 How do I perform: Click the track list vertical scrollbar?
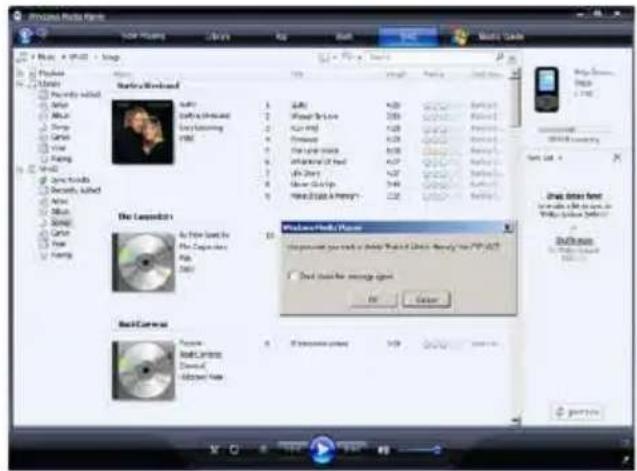click(516, 248)
